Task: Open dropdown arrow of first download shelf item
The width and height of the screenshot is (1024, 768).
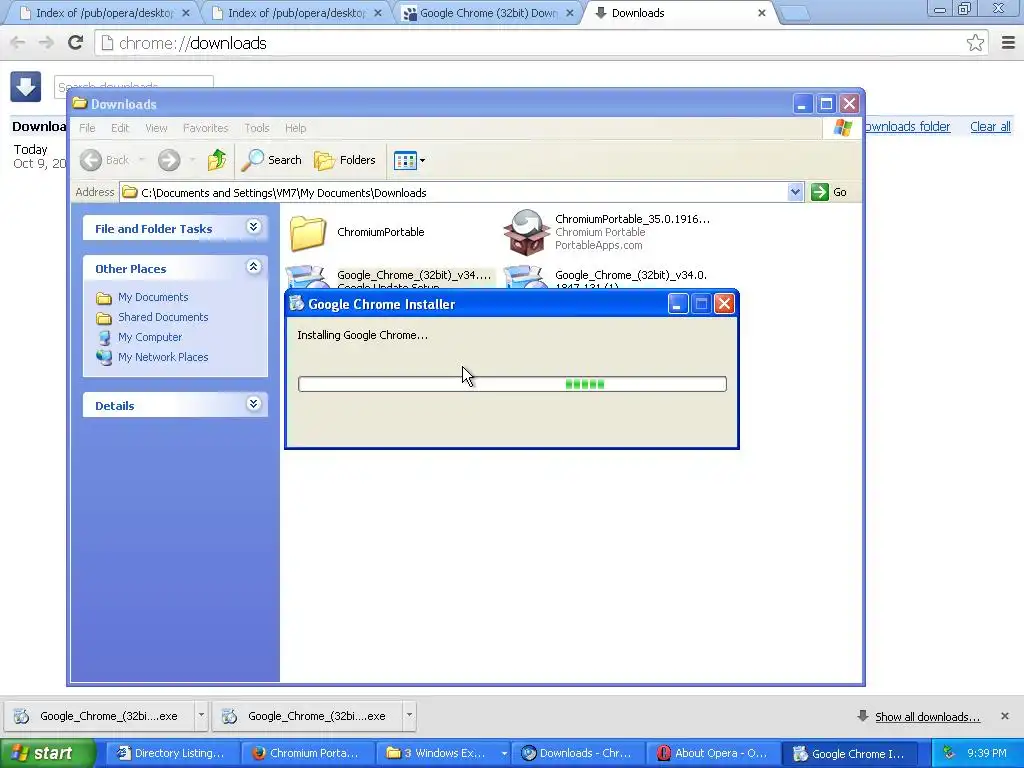Action: [x=201, y=715]
